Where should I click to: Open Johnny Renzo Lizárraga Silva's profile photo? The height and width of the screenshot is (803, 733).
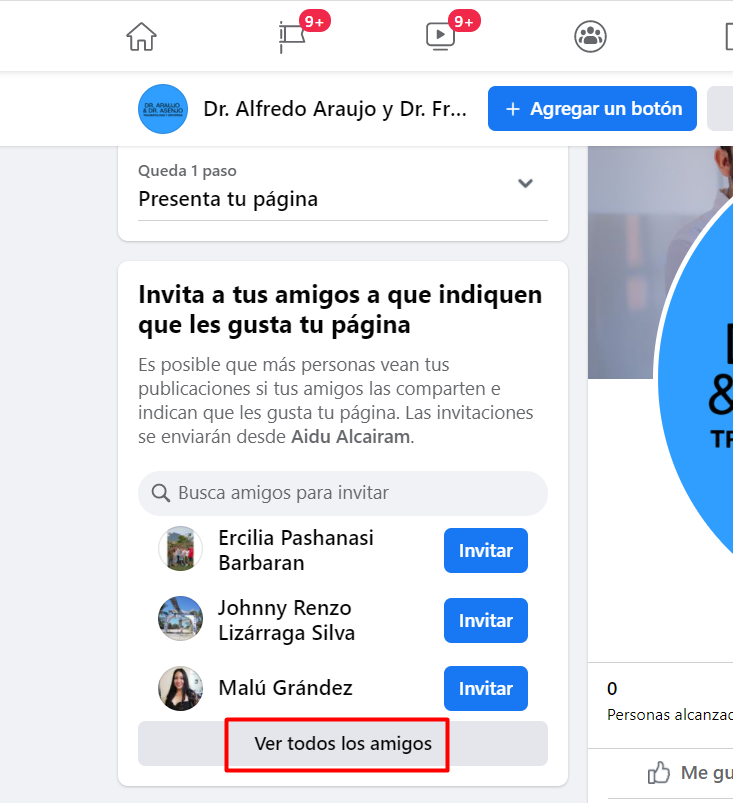pos(180,619)
